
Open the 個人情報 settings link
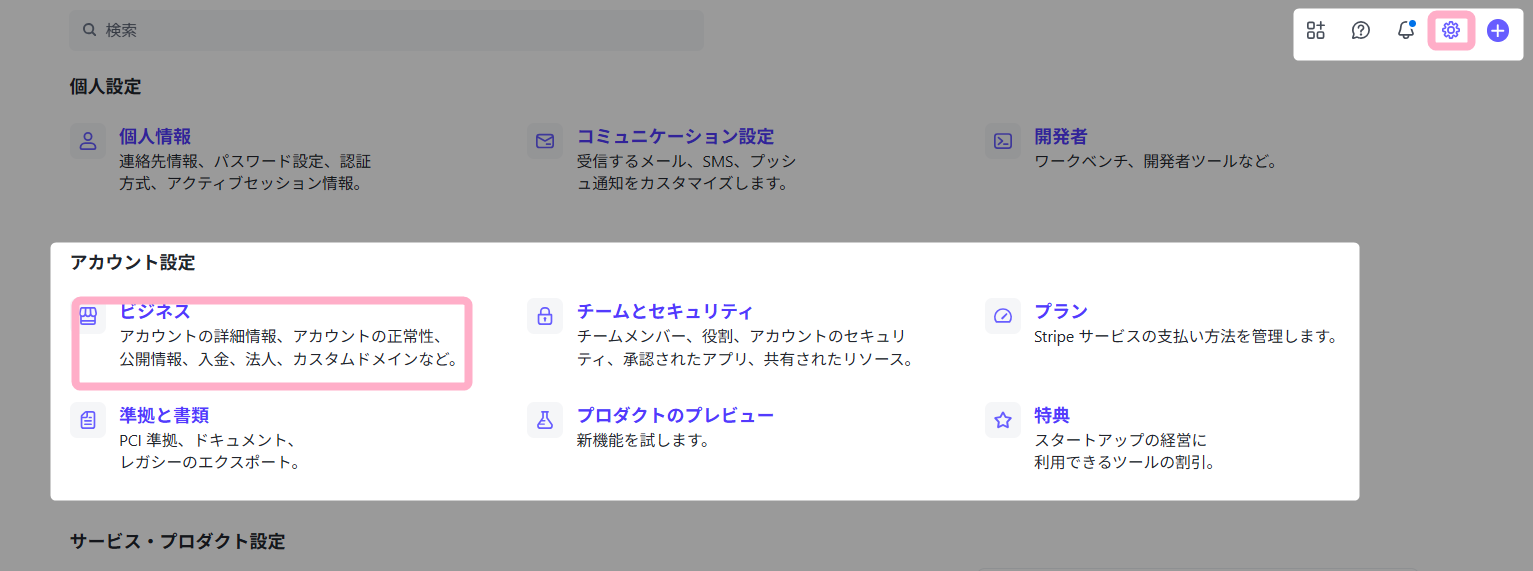(155, 137)
